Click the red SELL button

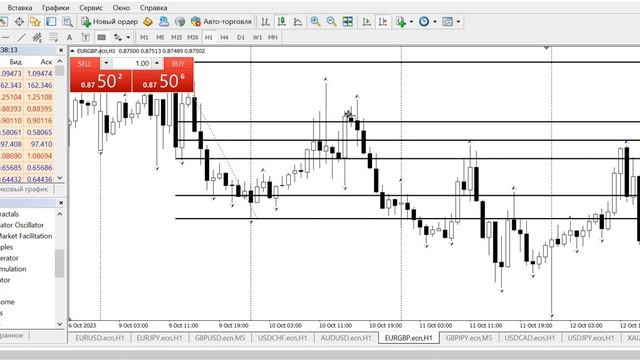(85, 64)
